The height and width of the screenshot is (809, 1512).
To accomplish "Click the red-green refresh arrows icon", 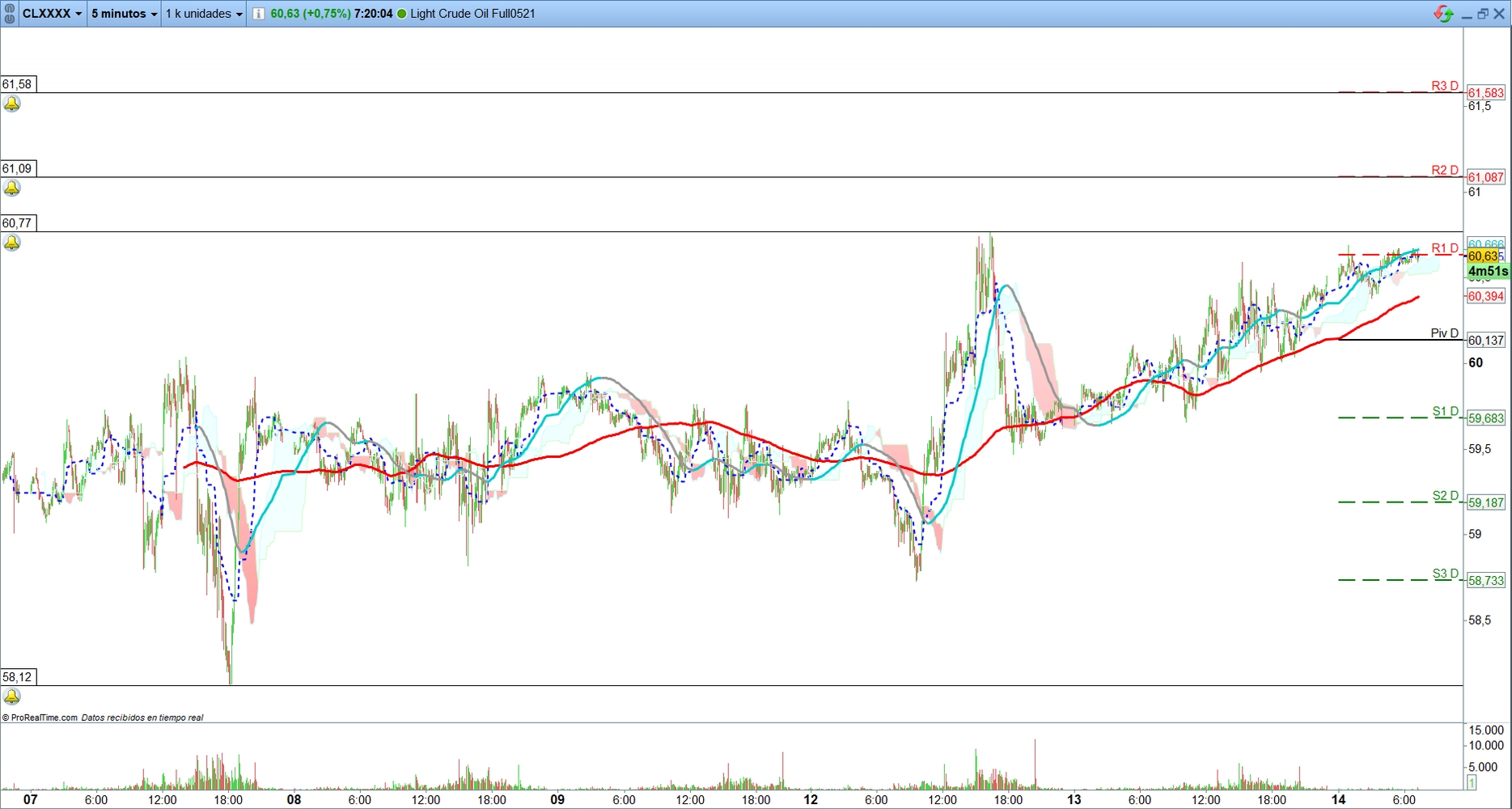I will [x=1442, y=14].
